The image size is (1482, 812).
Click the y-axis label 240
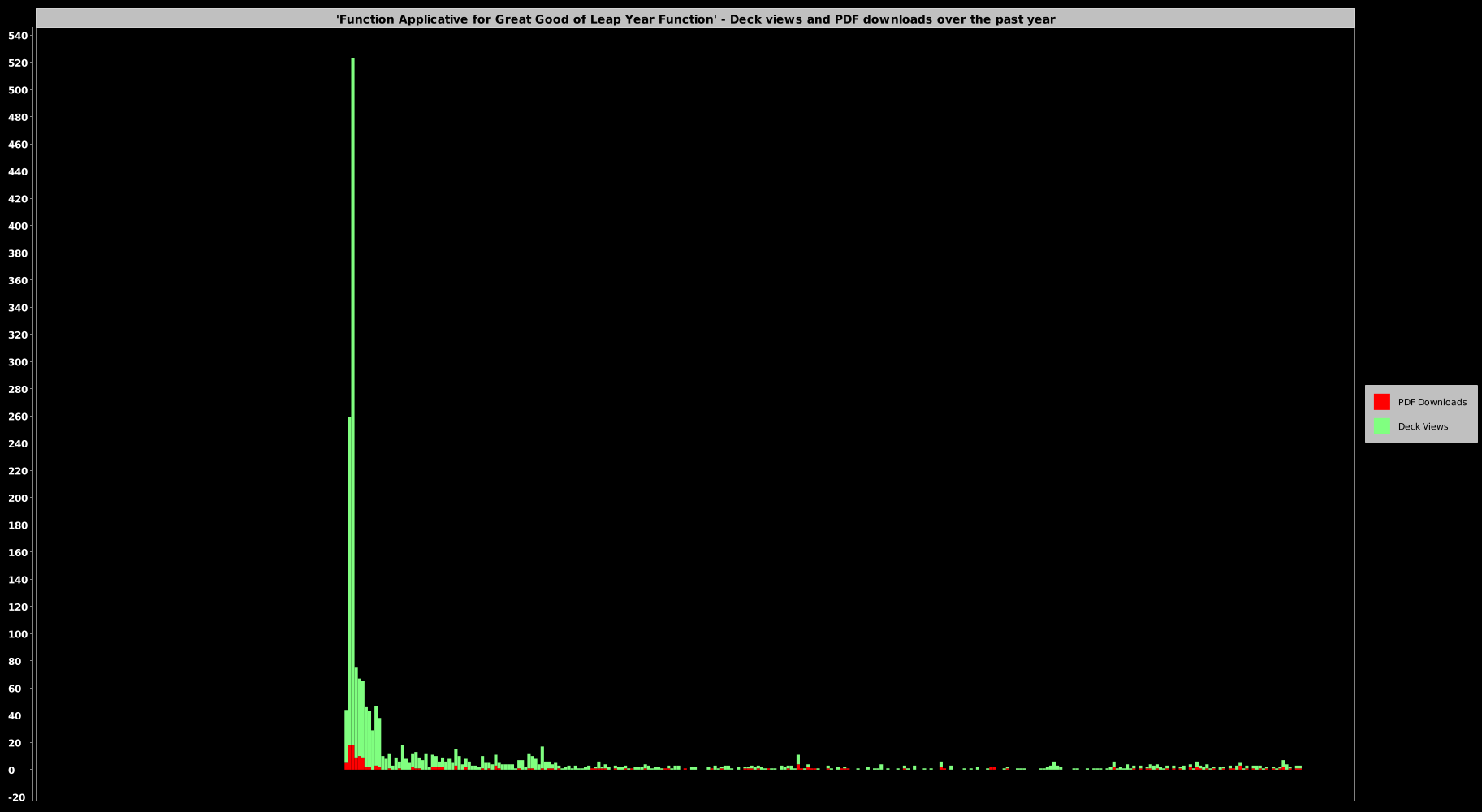coord(17,444)
